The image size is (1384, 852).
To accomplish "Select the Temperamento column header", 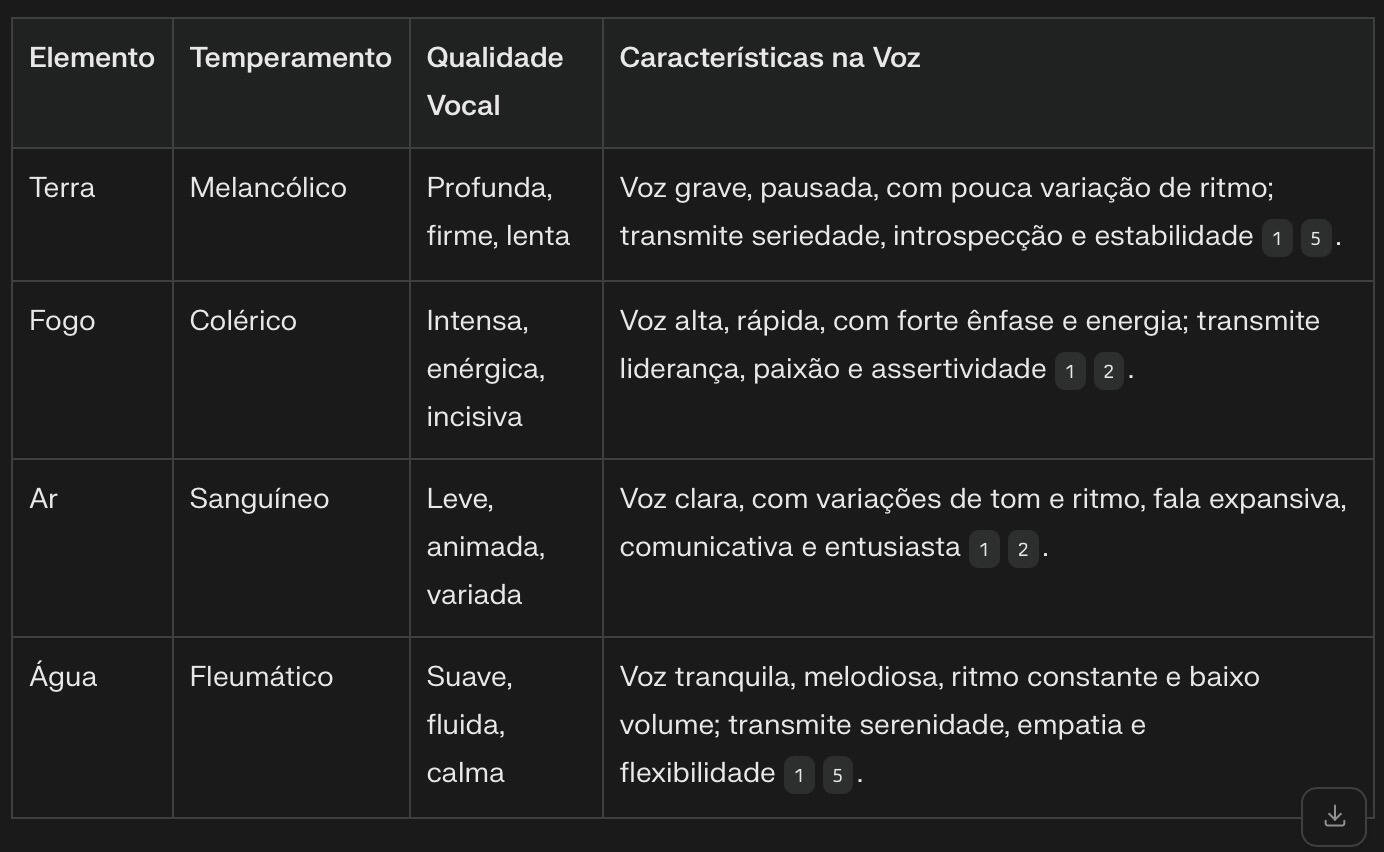I will (x=291, y=58).
